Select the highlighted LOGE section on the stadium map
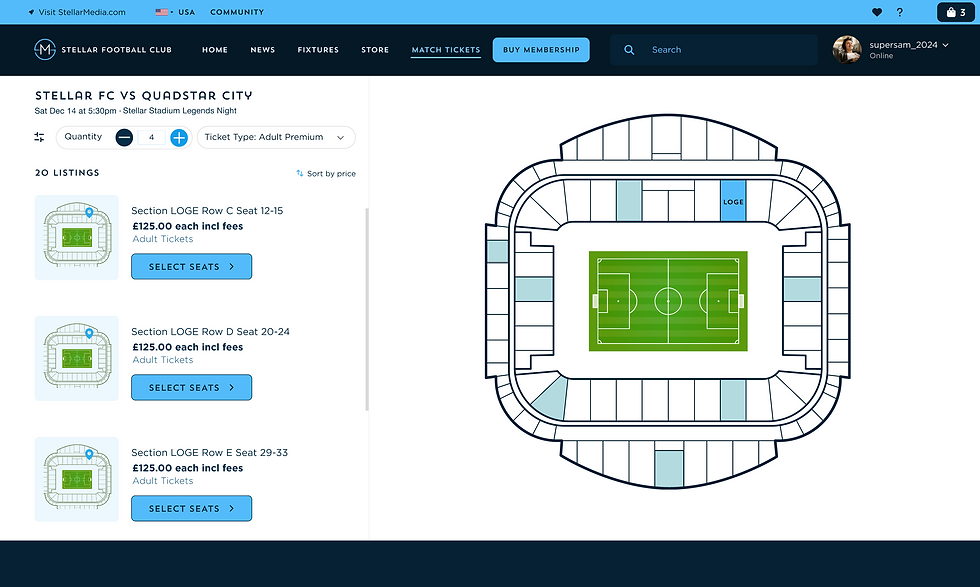 (733, 202)
